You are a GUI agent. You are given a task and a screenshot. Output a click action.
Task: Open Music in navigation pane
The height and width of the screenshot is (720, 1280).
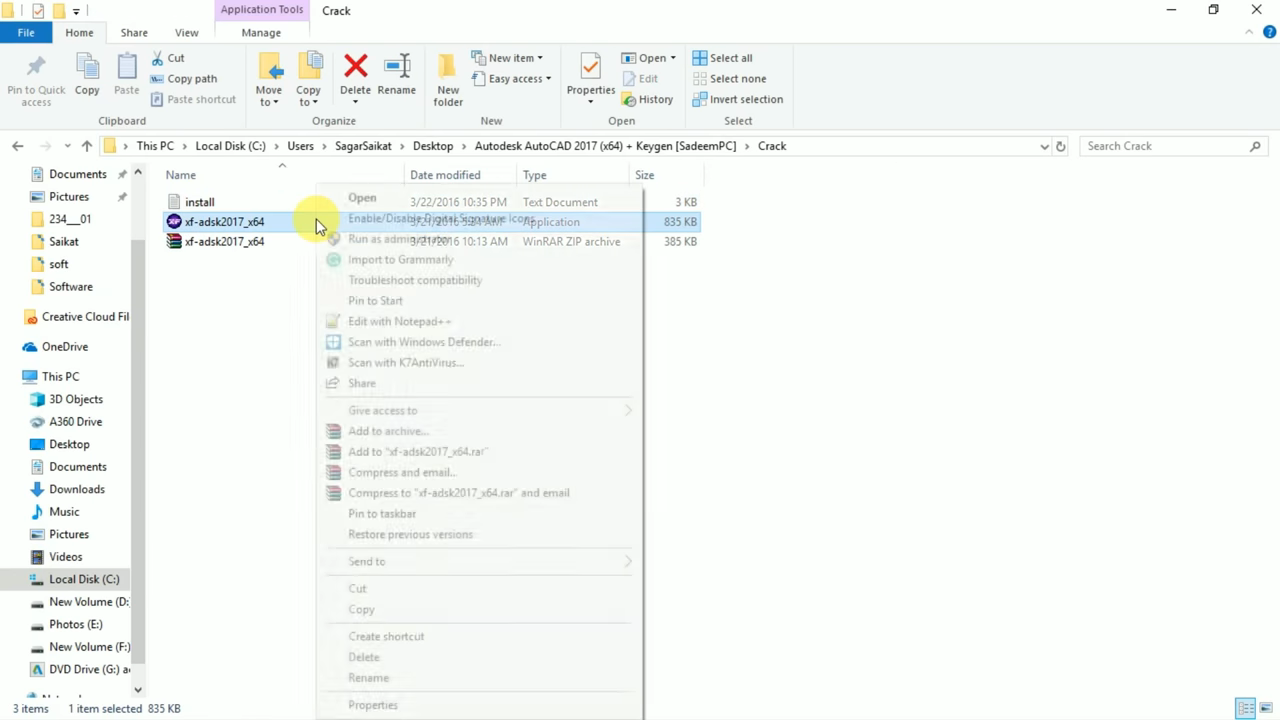(x=64, y=511)
